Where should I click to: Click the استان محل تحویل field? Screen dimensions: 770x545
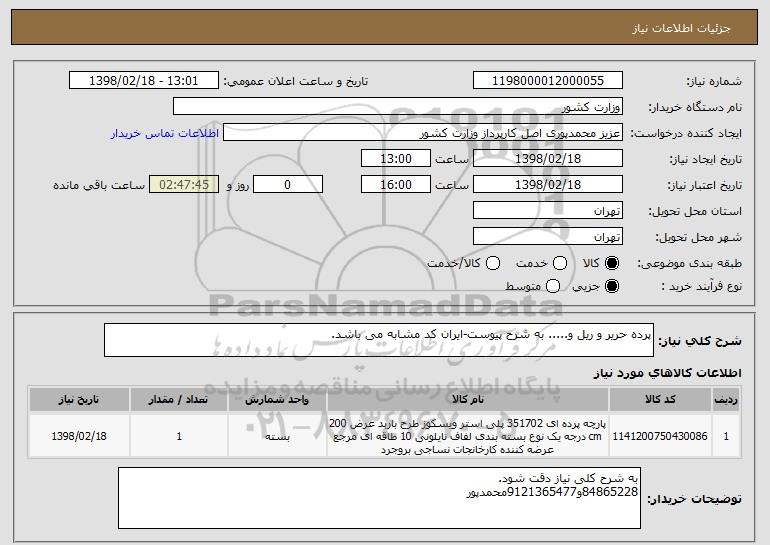pyautogui.click(x=548, y=211)
